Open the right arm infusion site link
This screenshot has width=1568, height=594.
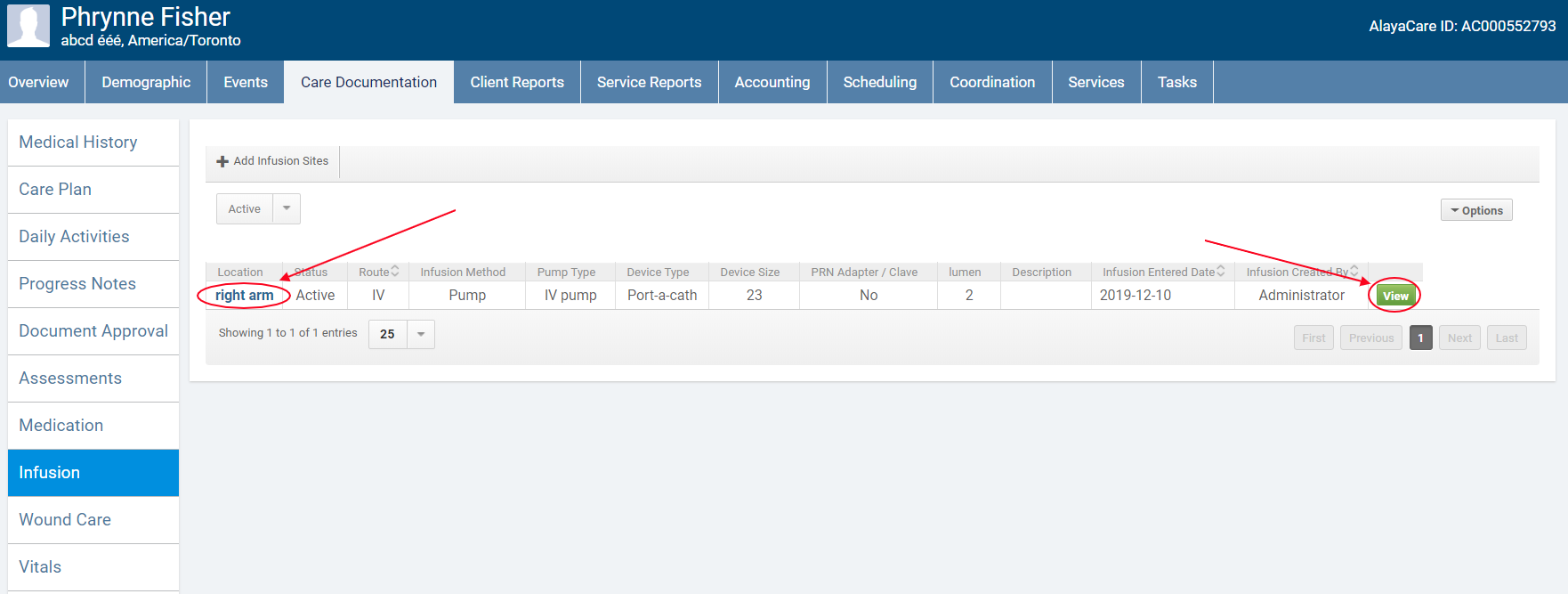point(245,295)
